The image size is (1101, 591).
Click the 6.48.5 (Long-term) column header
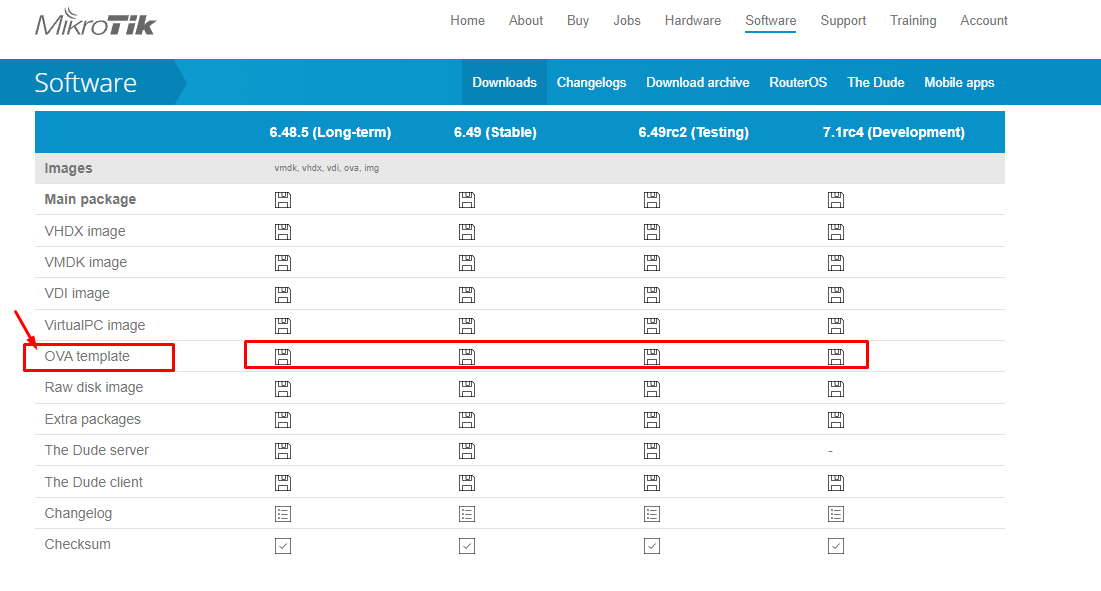pos(330,132)
